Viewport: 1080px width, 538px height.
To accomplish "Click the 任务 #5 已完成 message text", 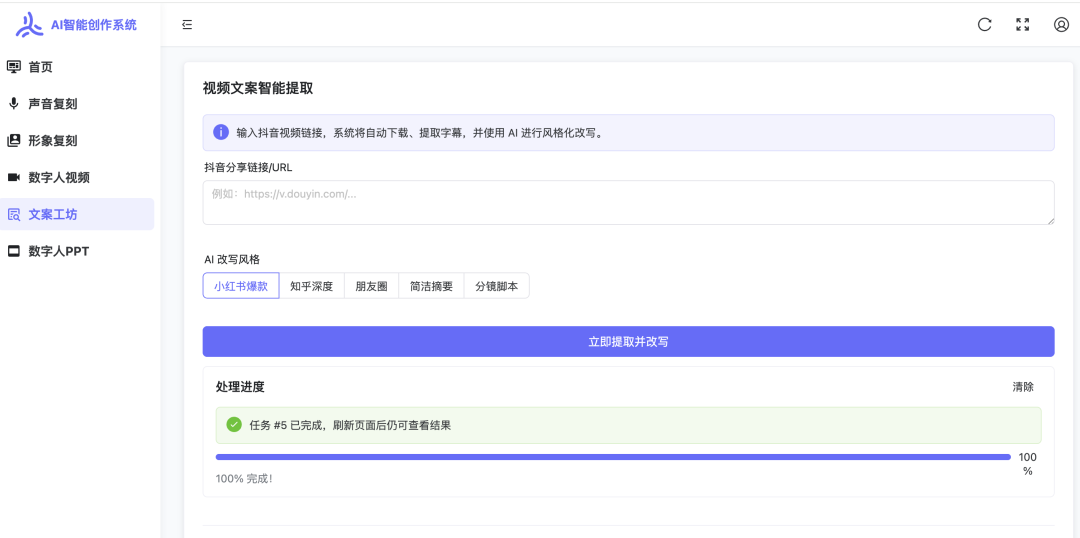I will pyautogui.click(x=351, y=425).
